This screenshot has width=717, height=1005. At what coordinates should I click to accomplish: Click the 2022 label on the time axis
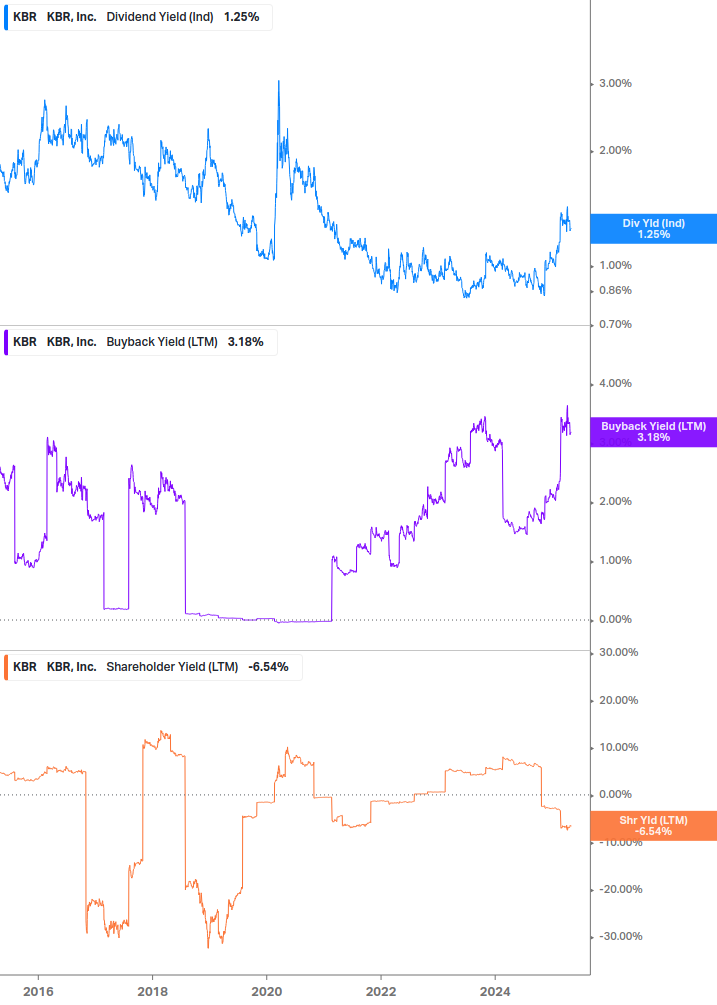381,992
